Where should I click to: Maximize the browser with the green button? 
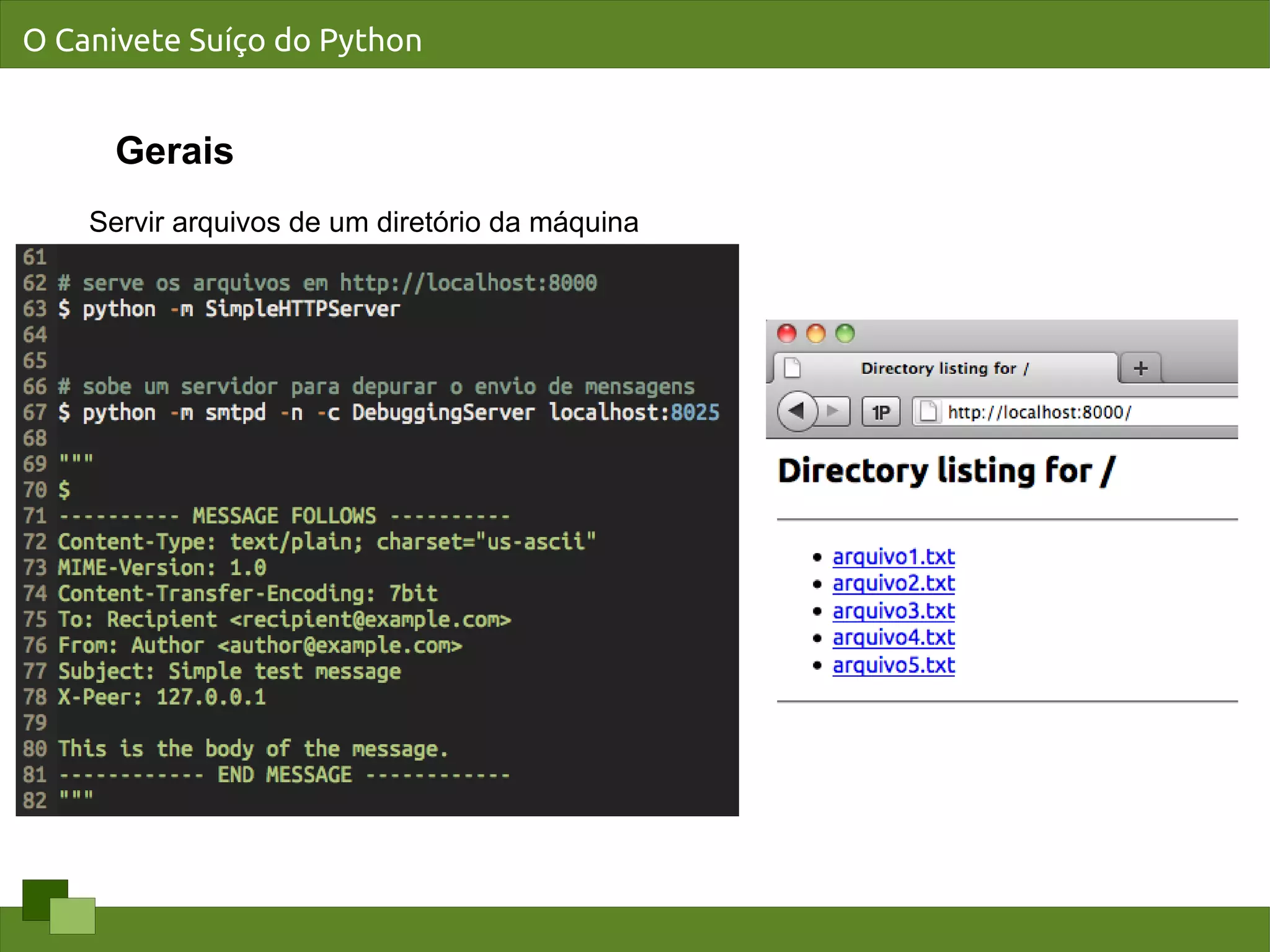(845, 334)
